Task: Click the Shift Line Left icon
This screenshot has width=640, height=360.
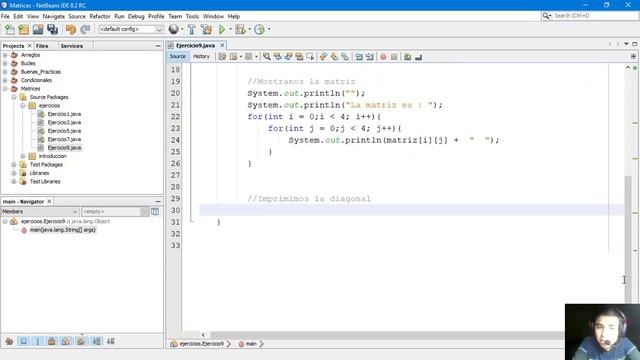Action: pyautogui.click(x=359, y=57)
